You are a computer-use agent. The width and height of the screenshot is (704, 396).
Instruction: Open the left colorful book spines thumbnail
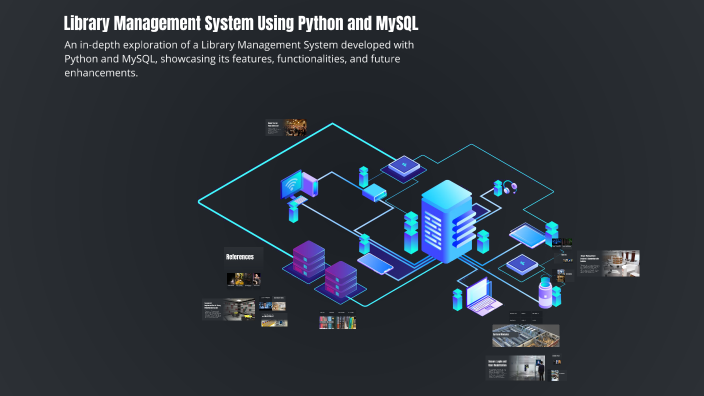coord(327,322)
